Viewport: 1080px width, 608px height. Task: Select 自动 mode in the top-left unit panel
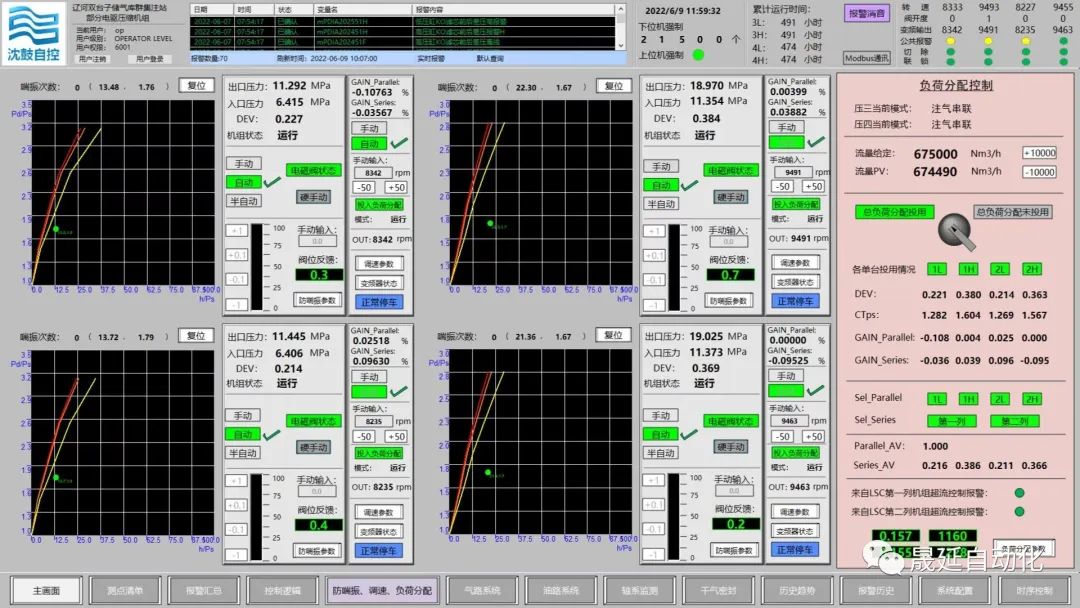(243, 182)
